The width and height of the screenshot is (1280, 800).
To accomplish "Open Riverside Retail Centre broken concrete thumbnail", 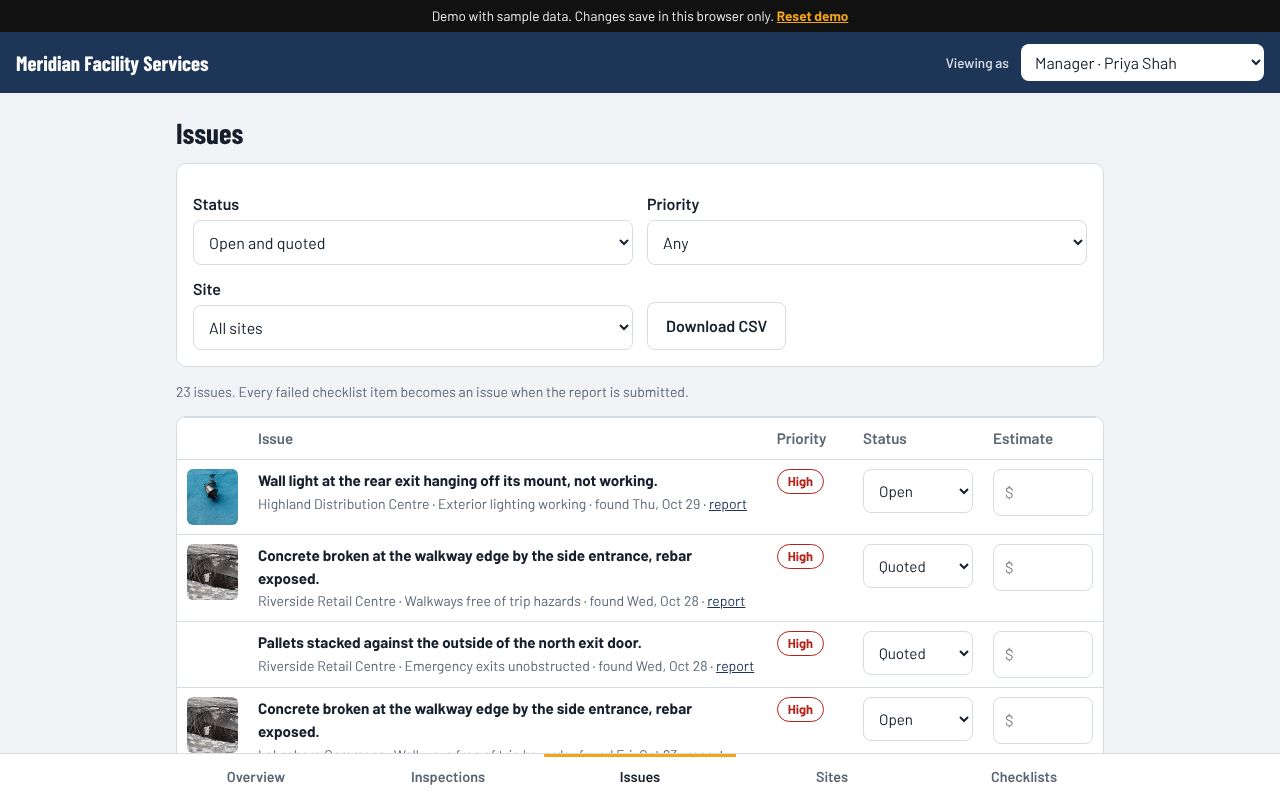I will click(212, 572).
